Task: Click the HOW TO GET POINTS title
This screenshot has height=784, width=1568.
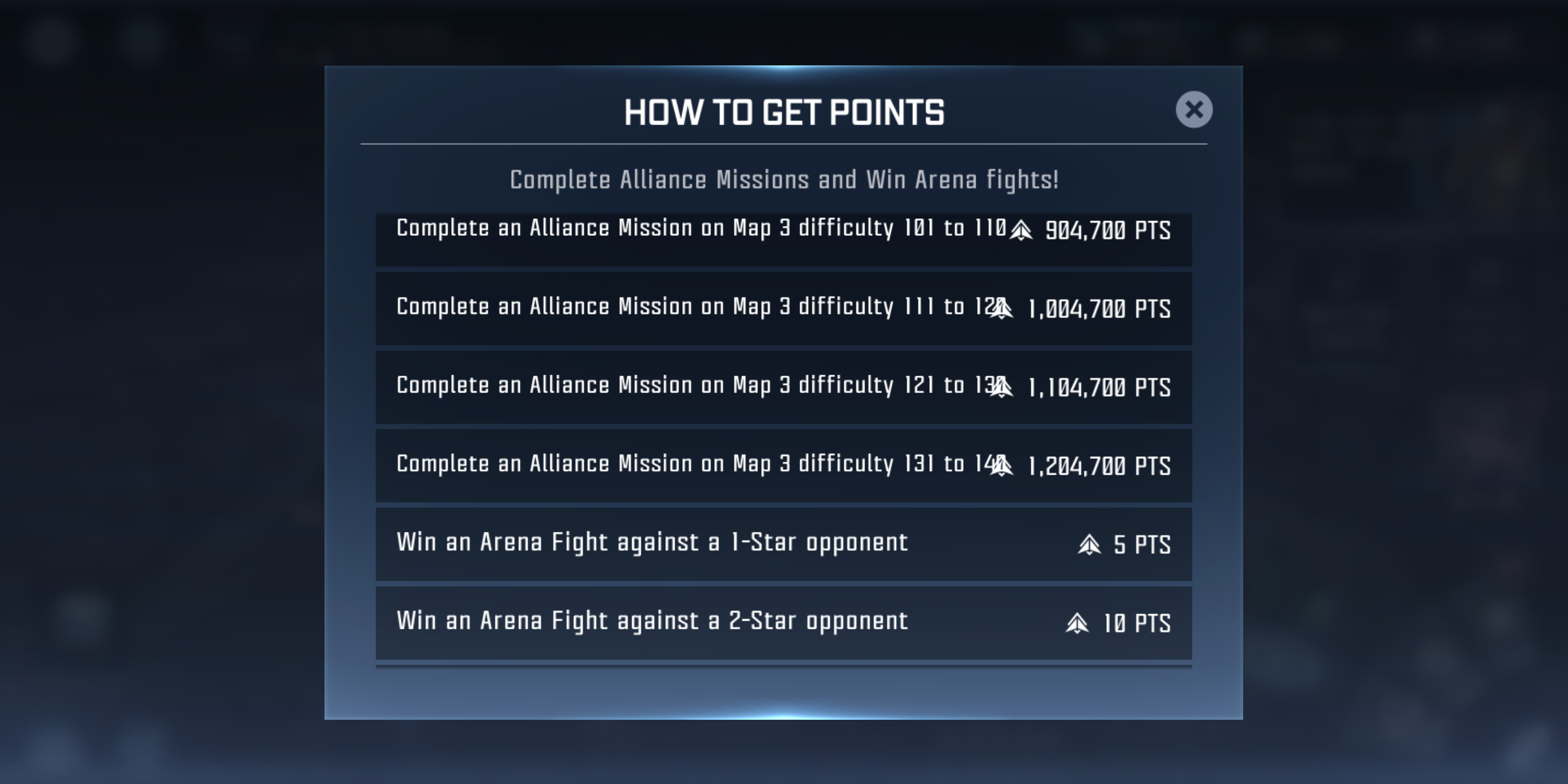Action: pyautogui.click(x=784, y=113)
